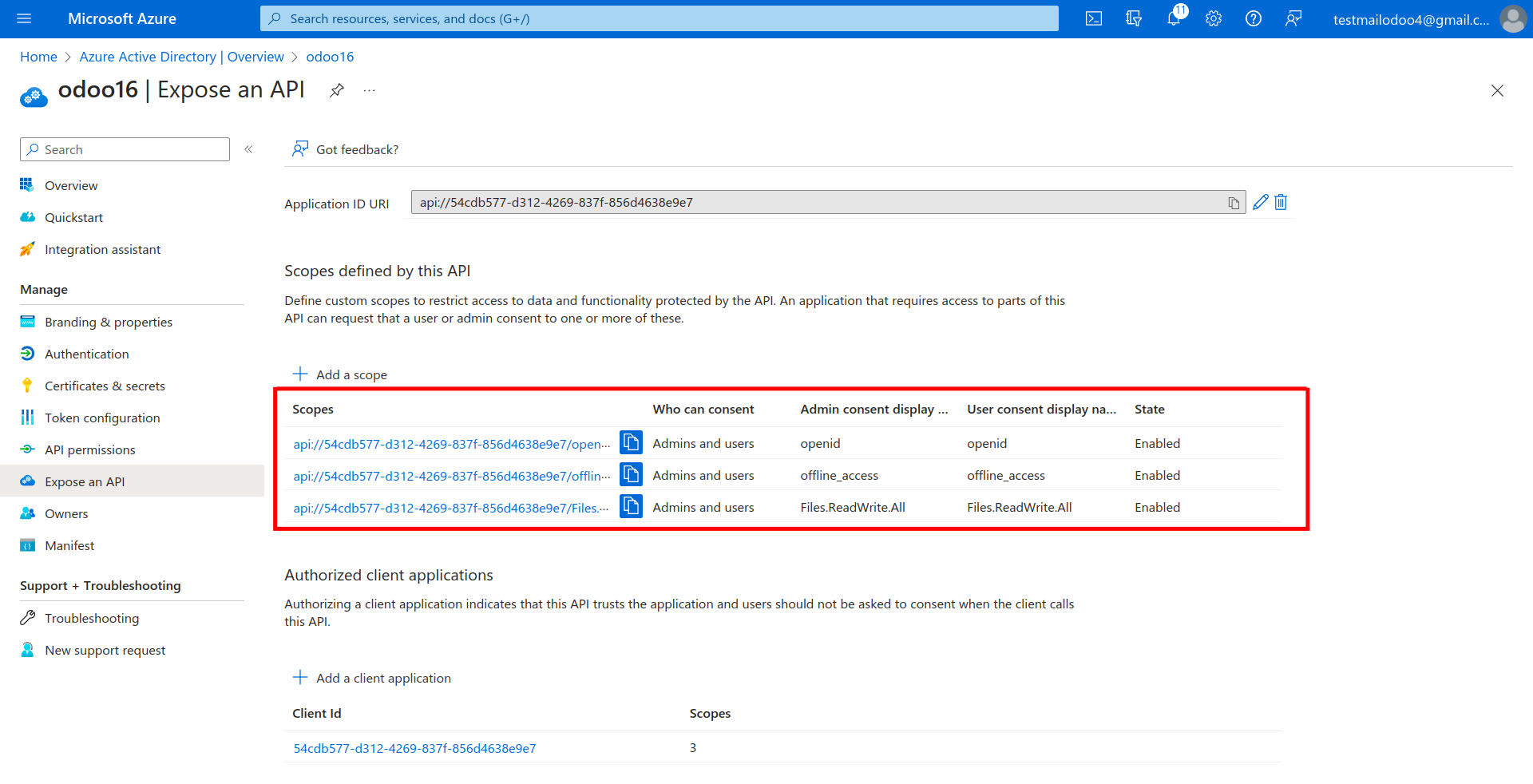Viewport: 1533px width, 784px height.
Task: Open portal settings gear
Action: [1214, 19]
